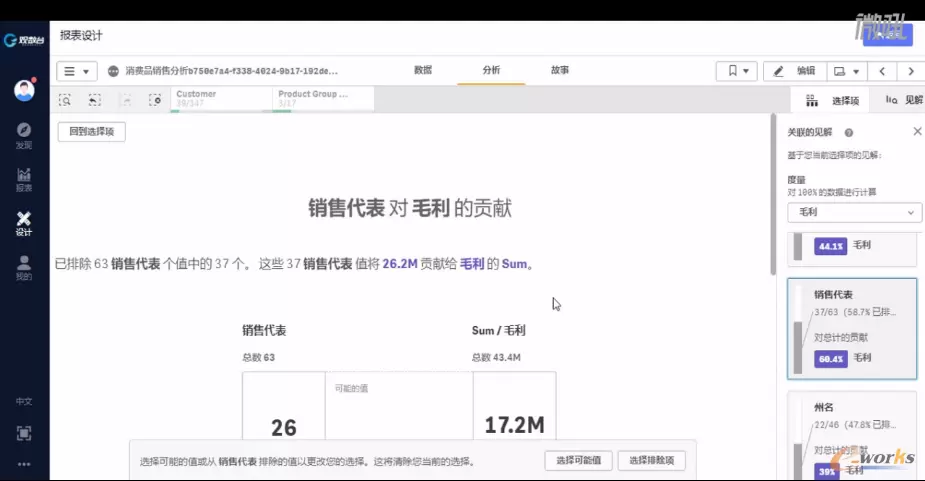925x481 pixels.
Task: Step back in selections
Action: [x=94, y=100]
